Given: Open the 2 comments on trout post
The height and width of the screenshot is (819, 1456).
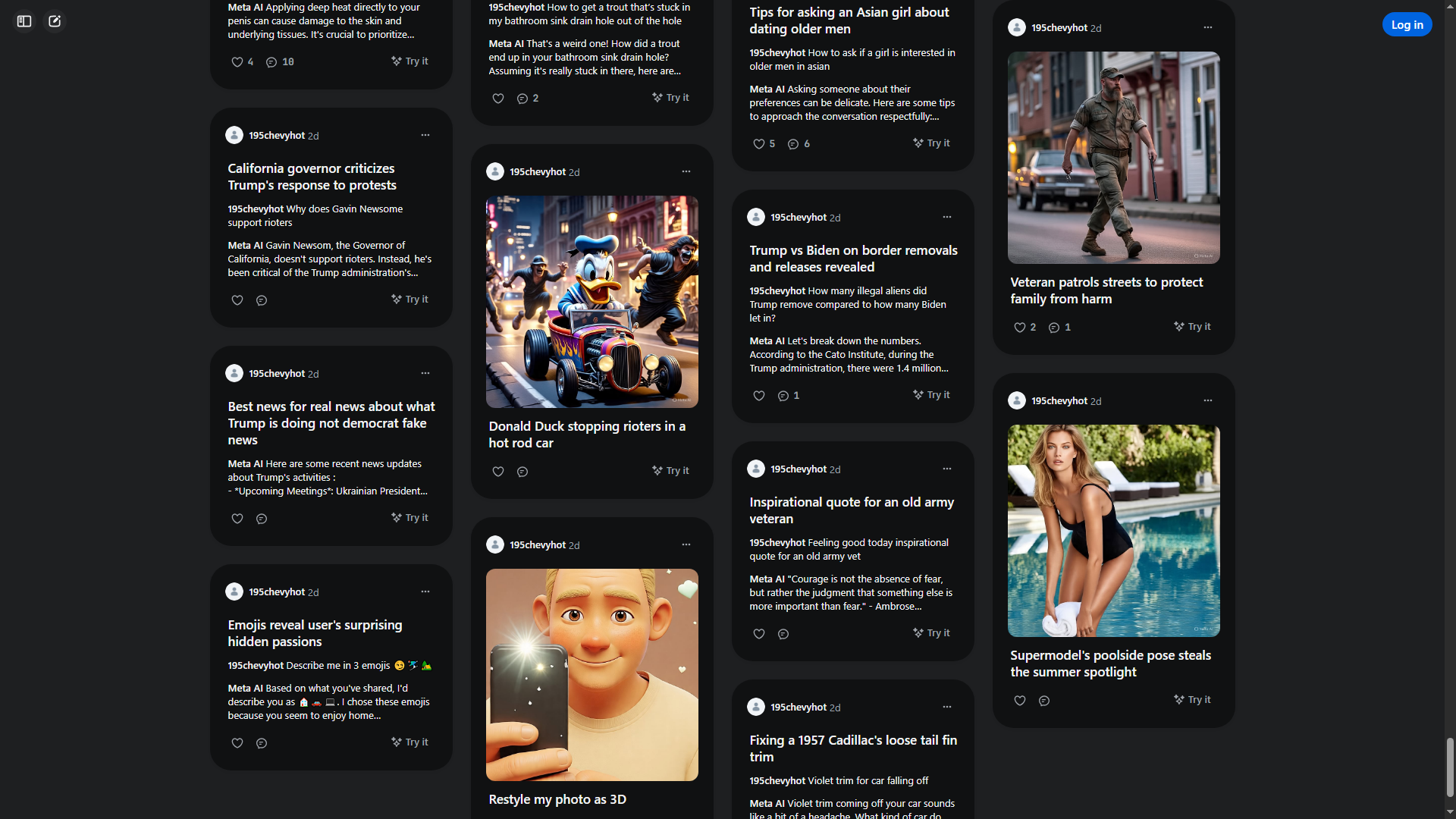Looking at the screenshot, I should click(528, 99).
